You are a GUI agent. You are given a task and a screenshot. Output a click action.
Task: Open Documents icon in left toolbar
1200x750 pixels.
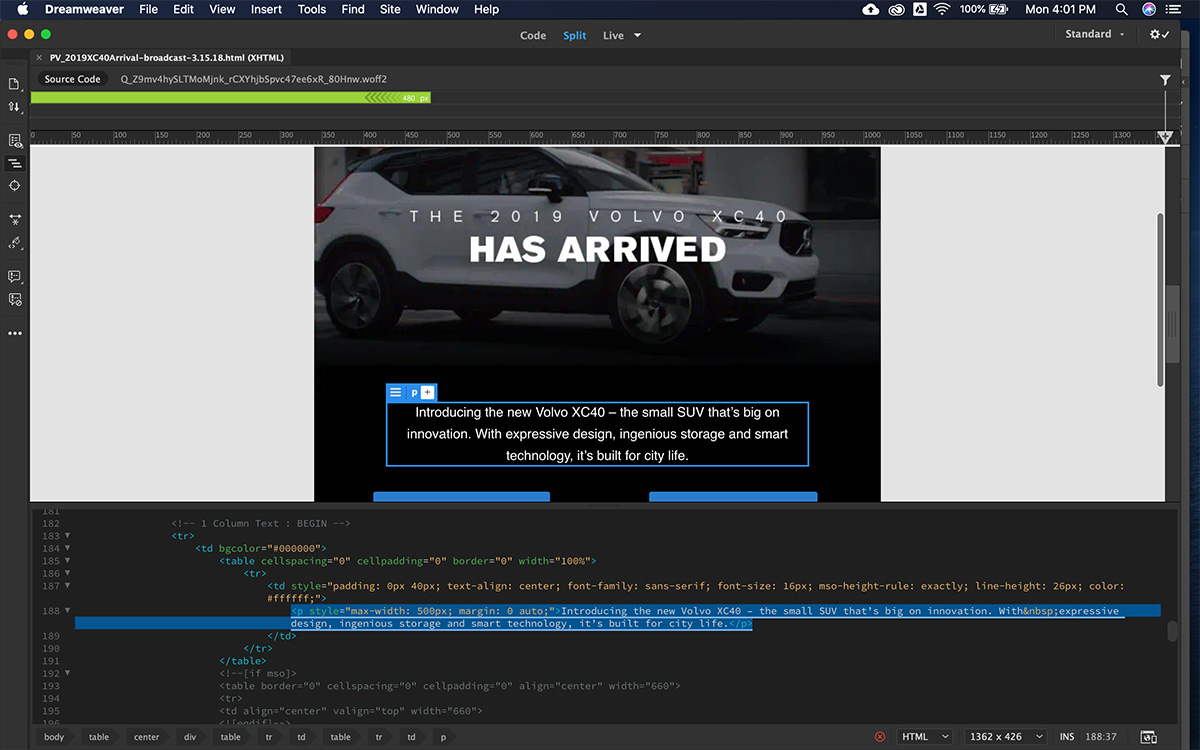click(15, 84)
